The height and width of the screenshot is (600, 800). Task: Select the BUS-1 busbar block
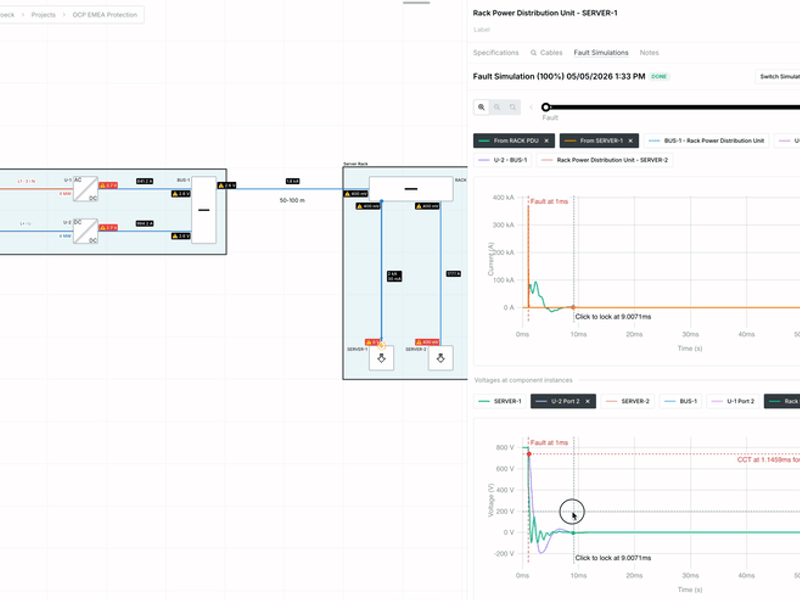click(x=204, y=210)
